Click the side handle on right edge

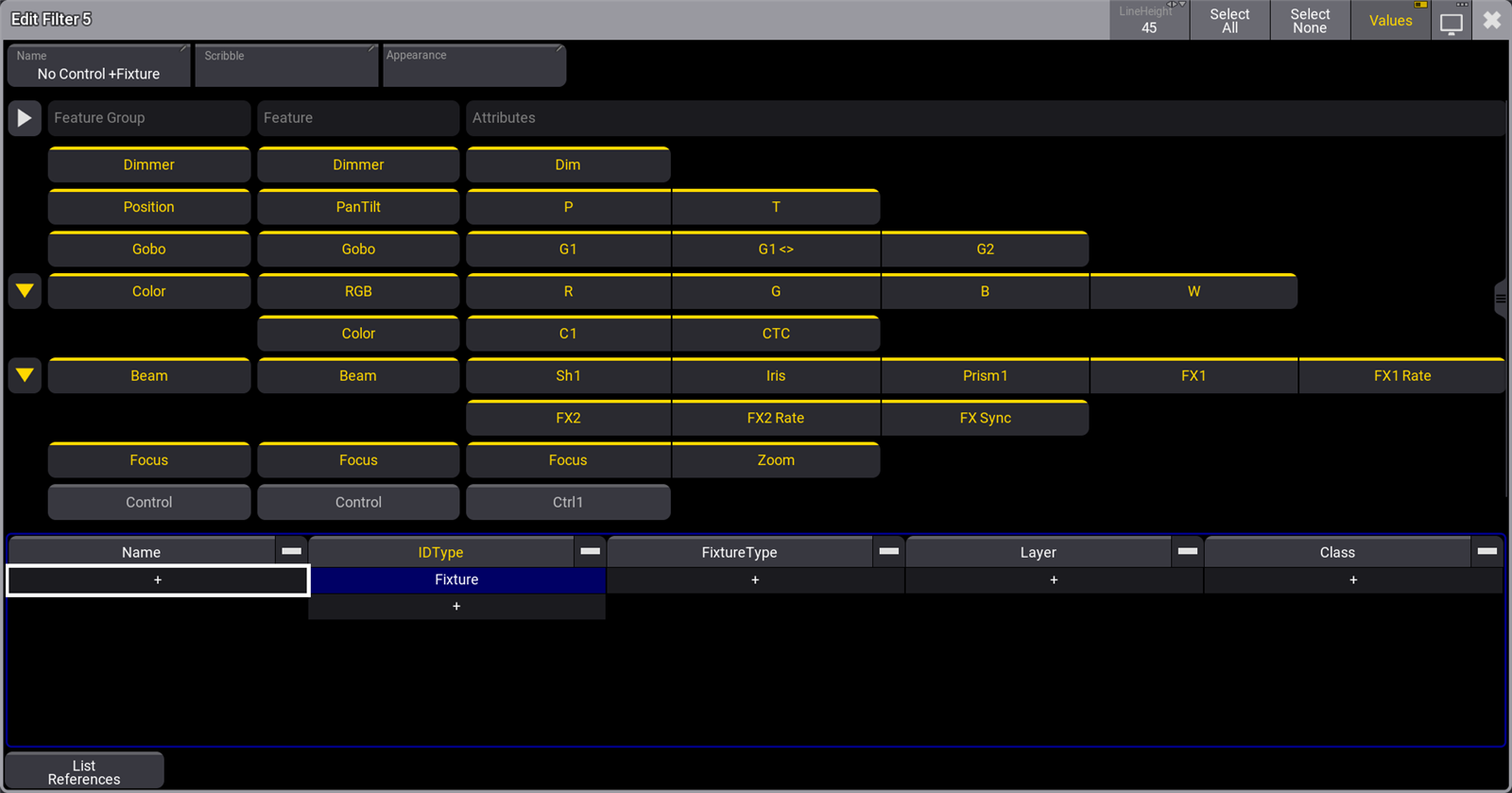coord(1501,299)
